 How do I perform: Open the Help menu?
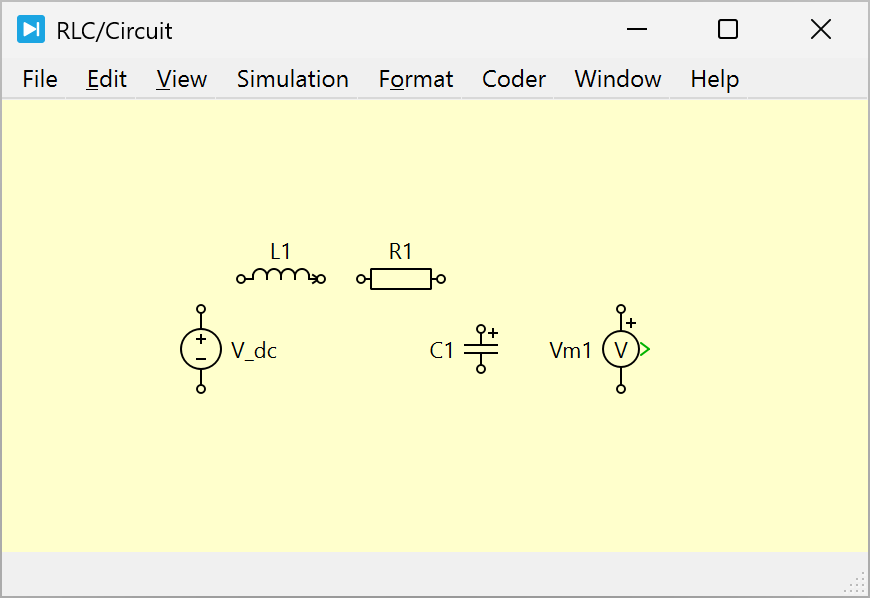click(715, 79)
